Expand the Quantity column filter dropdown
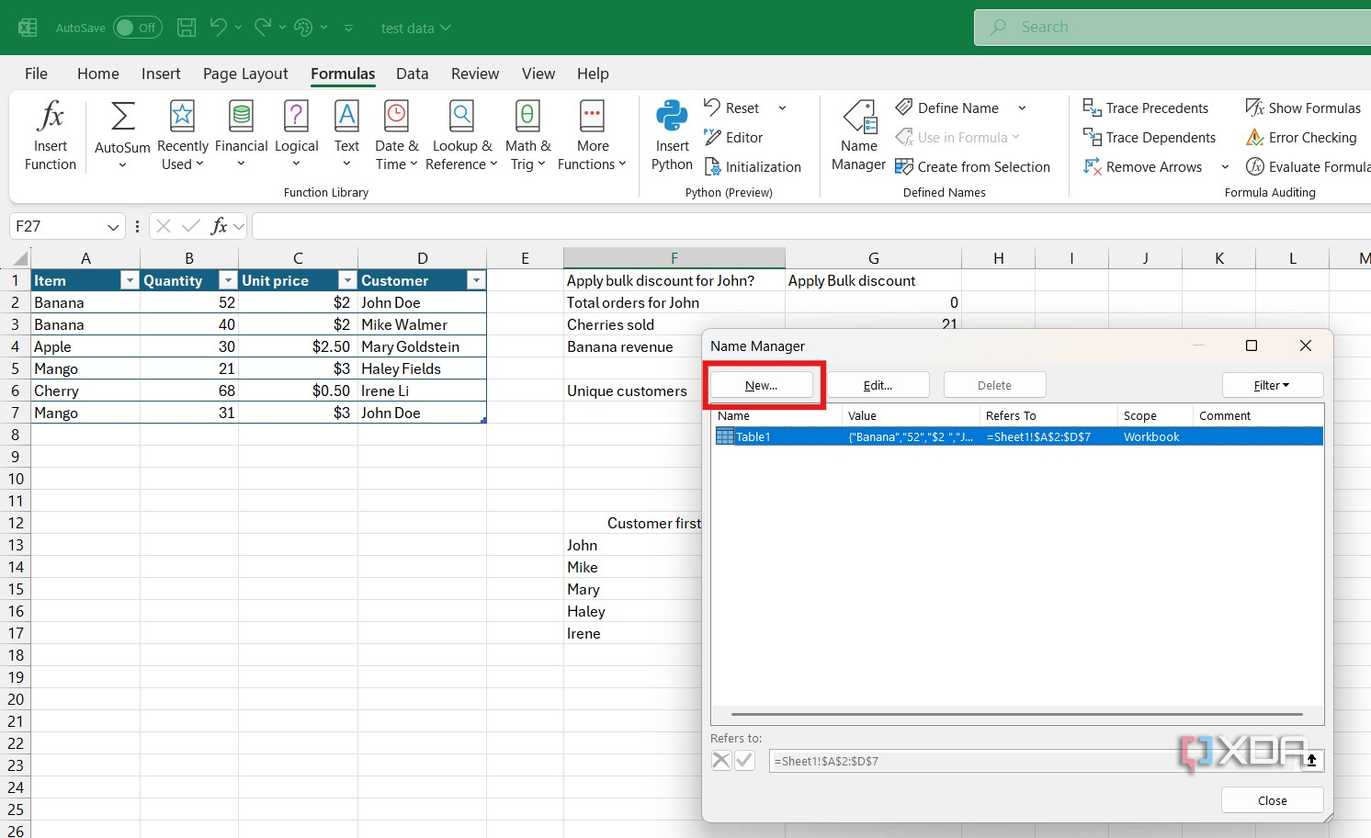Image resolution: width=1371 pixels, height=838 pixels. pyautogui.click(x=227, y=281)
